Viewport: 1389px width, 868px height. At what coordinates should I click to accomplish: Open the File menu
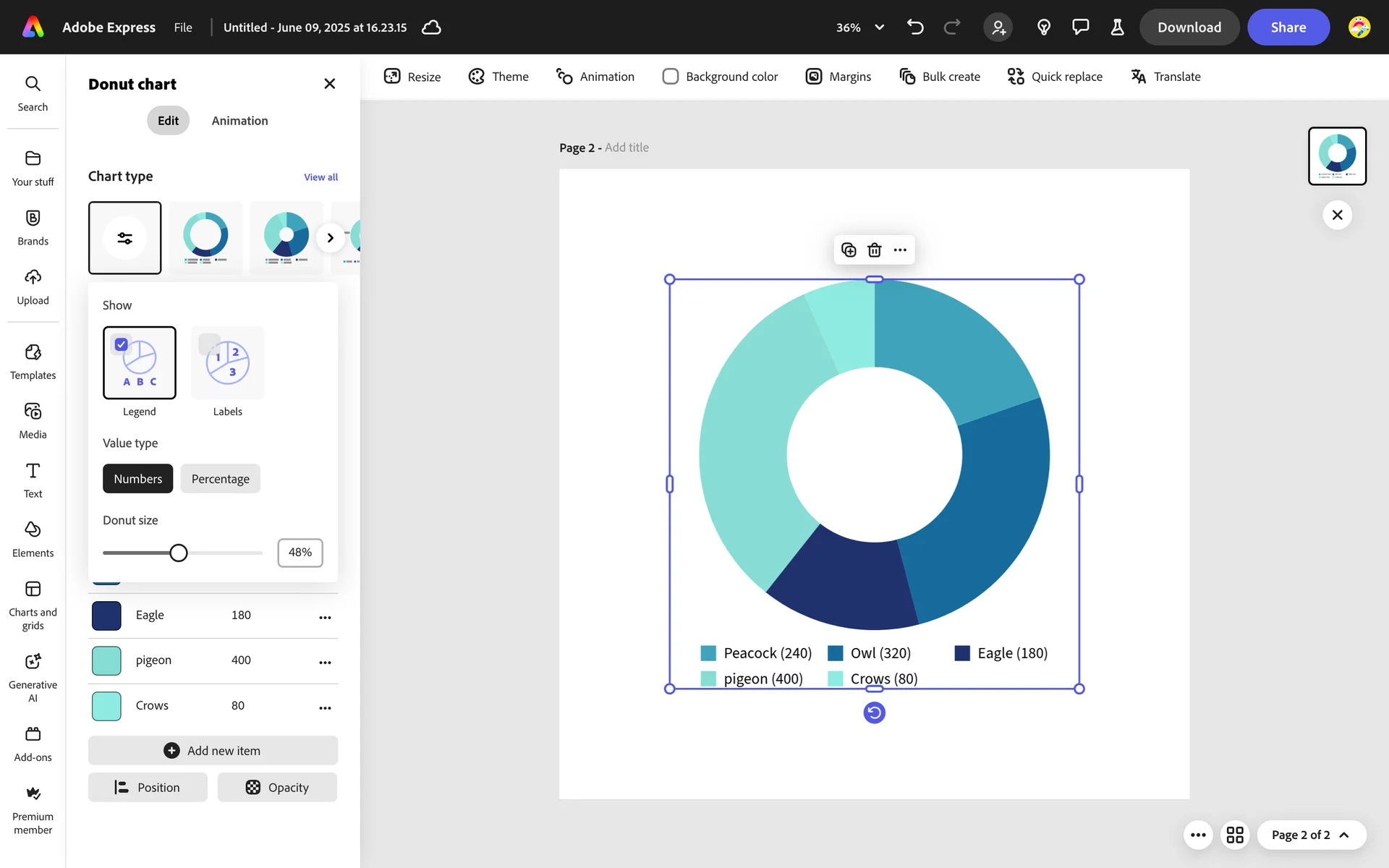[x=183, y=27]
